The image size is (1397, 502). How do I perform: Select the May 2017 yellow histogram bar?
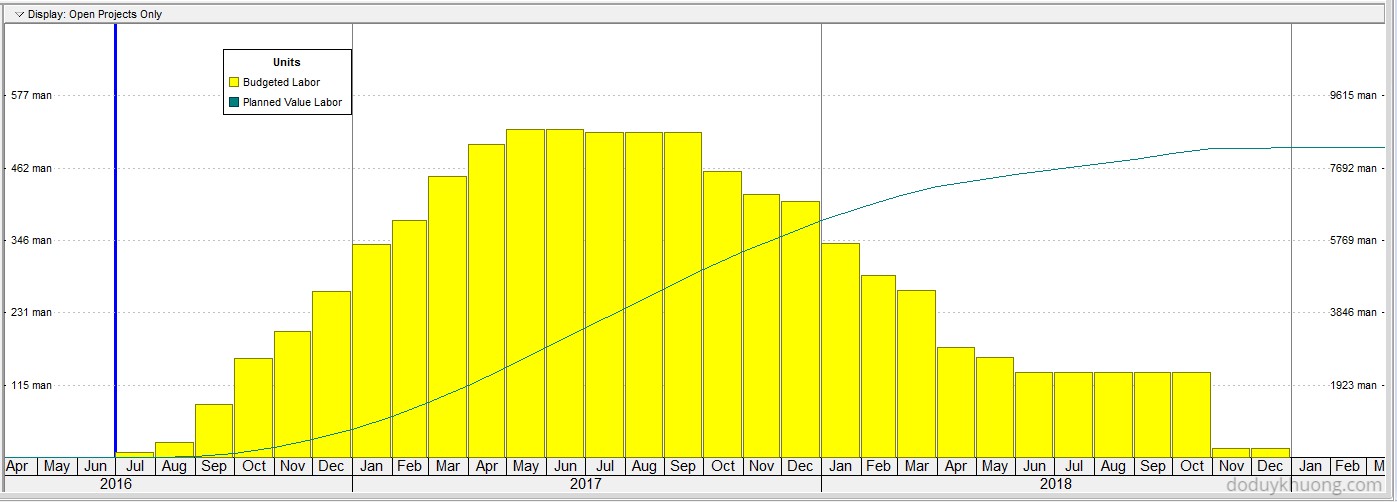point(525,293)
